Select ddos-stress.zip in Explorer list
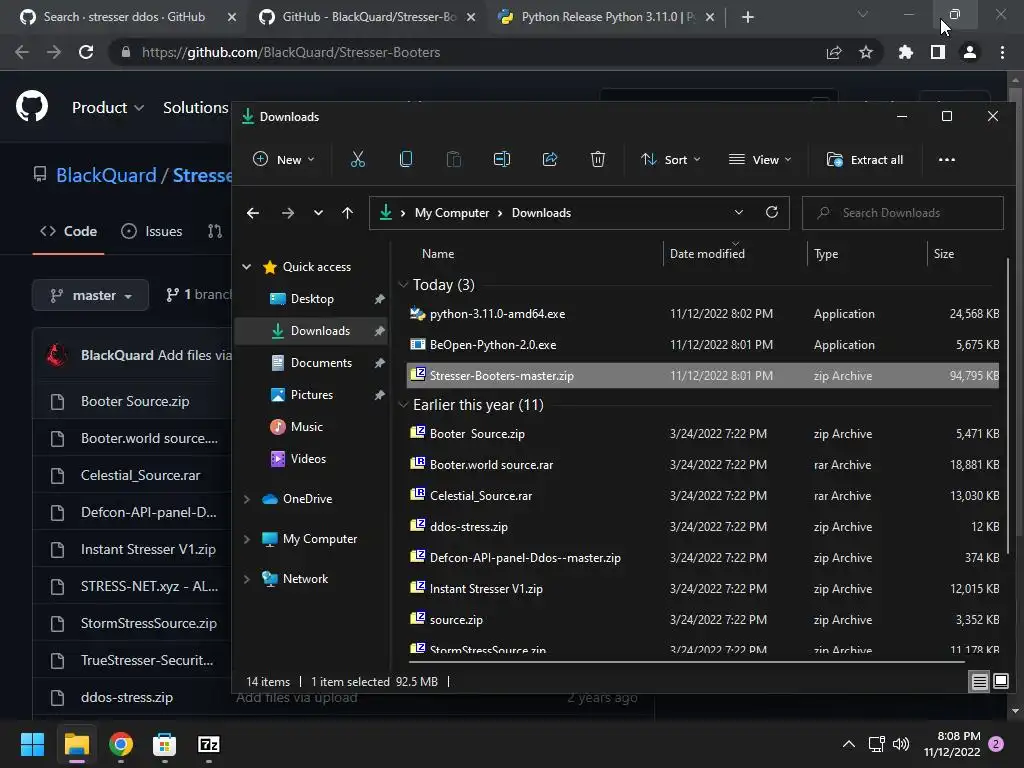Image resolution: width=1024 pixels, height=768 pixels. click(703, 526)
